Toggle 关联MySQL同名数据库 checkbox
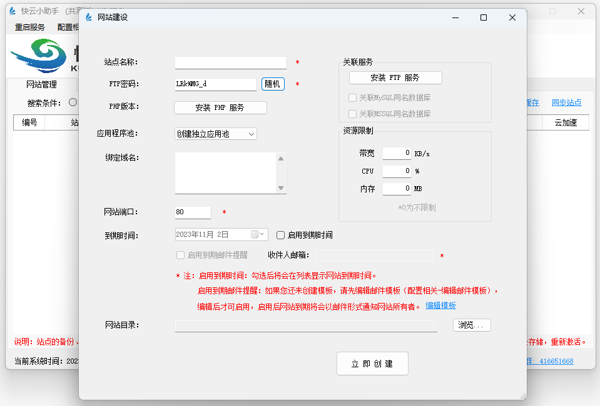The height and width of the screenshot is (406, 600). click(x=352, y=98)
